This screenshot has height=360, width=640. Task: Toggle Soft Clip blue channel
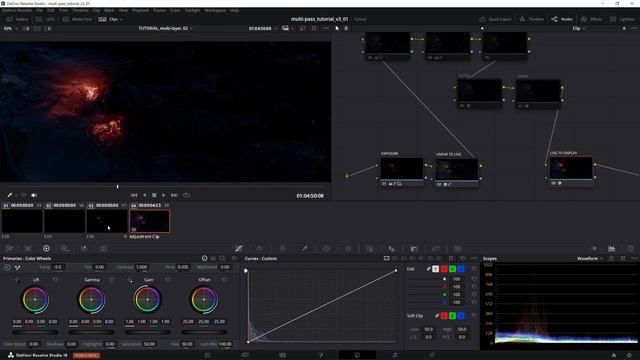point(461,316)
